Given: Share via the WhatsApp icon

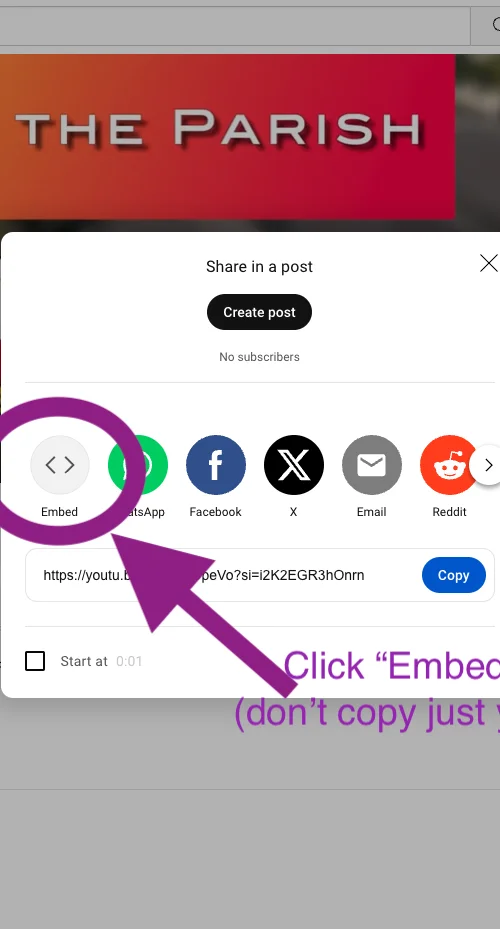Looking at the screenshot, I should [x=138, y=465].
